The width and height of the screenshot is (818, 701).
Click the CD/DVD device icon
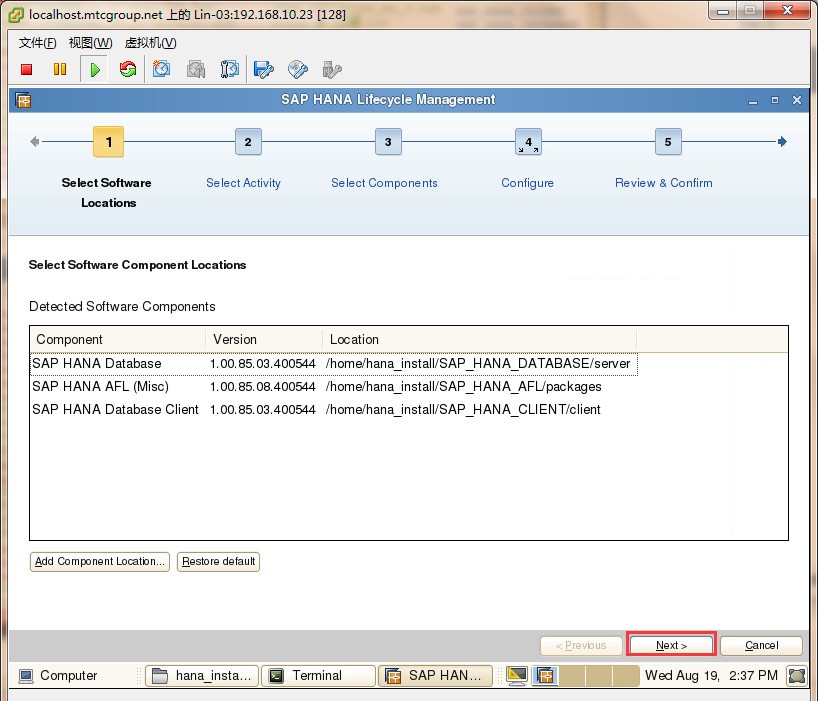[x=297, y=69]
